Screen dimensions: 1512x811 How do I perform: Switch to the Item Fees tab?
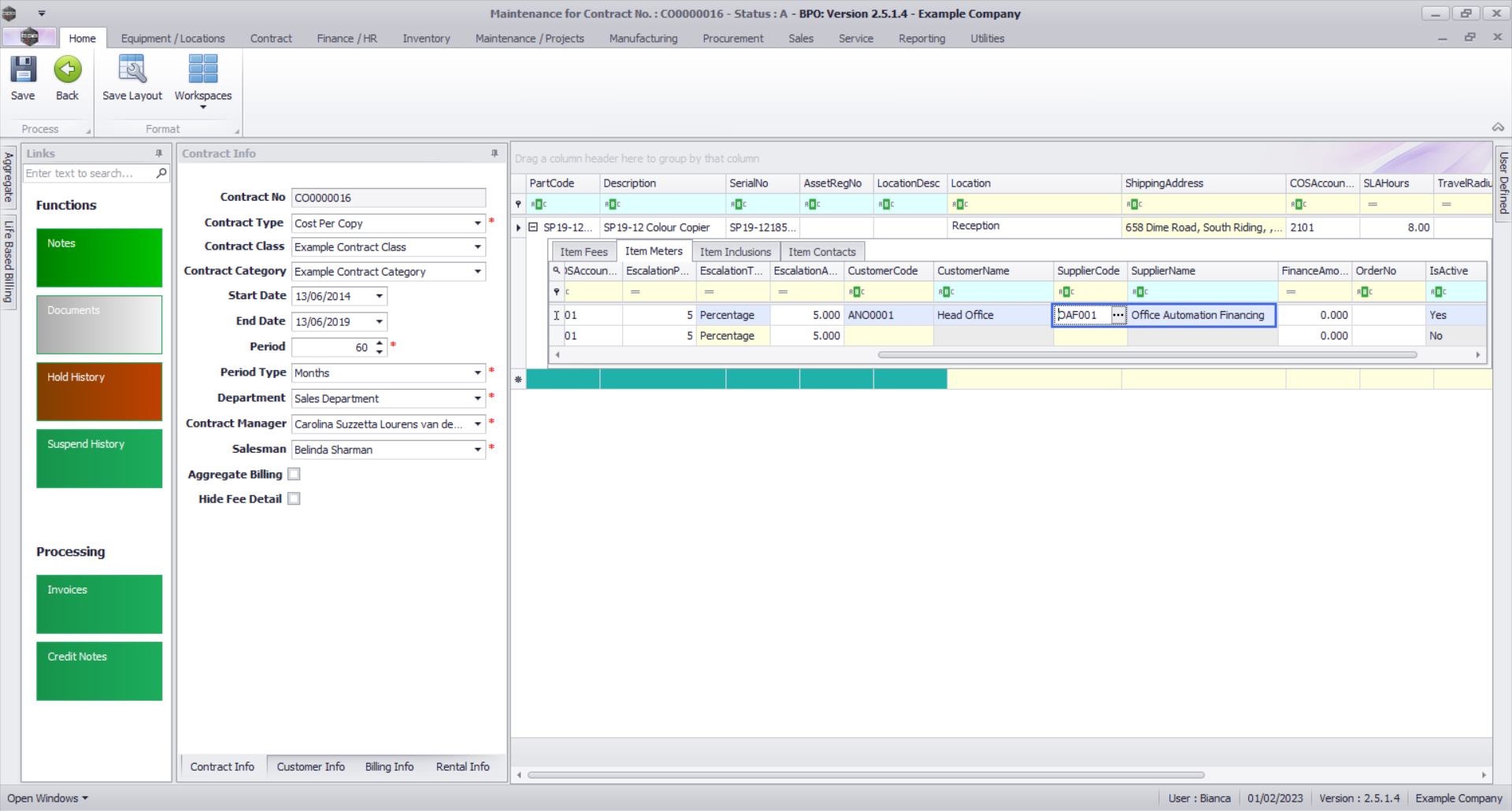[584, 252]
